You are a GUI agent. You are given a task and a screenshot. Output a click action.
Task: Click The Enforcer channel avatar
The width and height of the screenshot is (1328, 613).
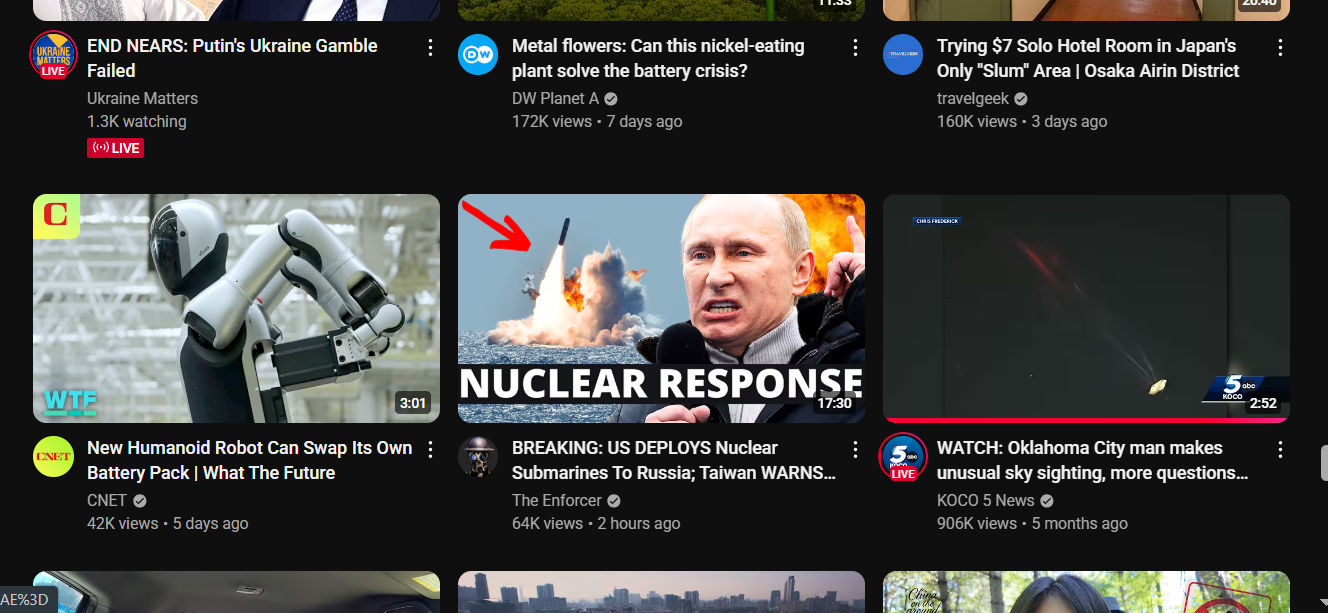click(478, 456)
